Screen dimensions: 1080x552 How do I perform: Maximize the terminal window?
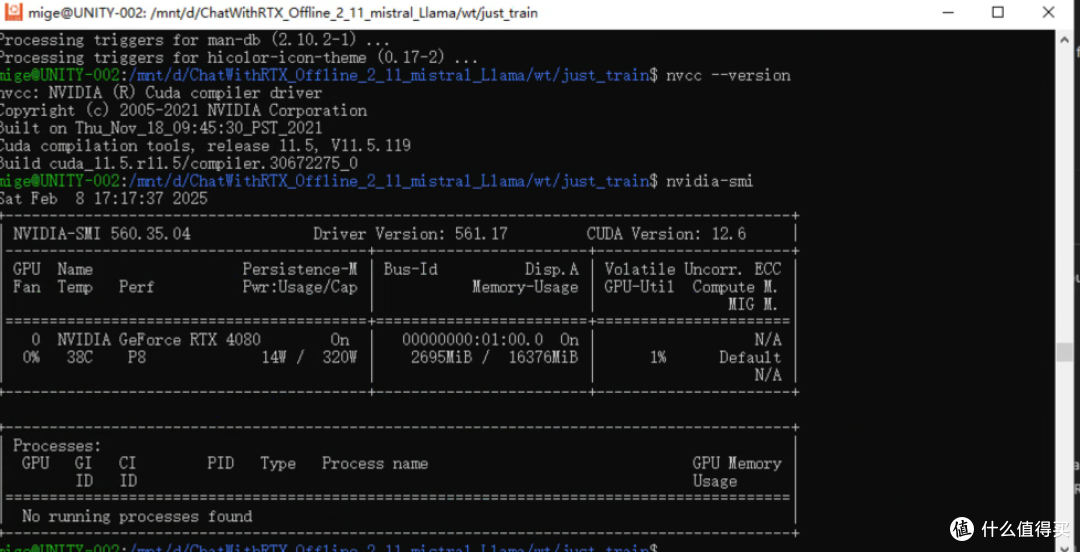tap(997, 12)
